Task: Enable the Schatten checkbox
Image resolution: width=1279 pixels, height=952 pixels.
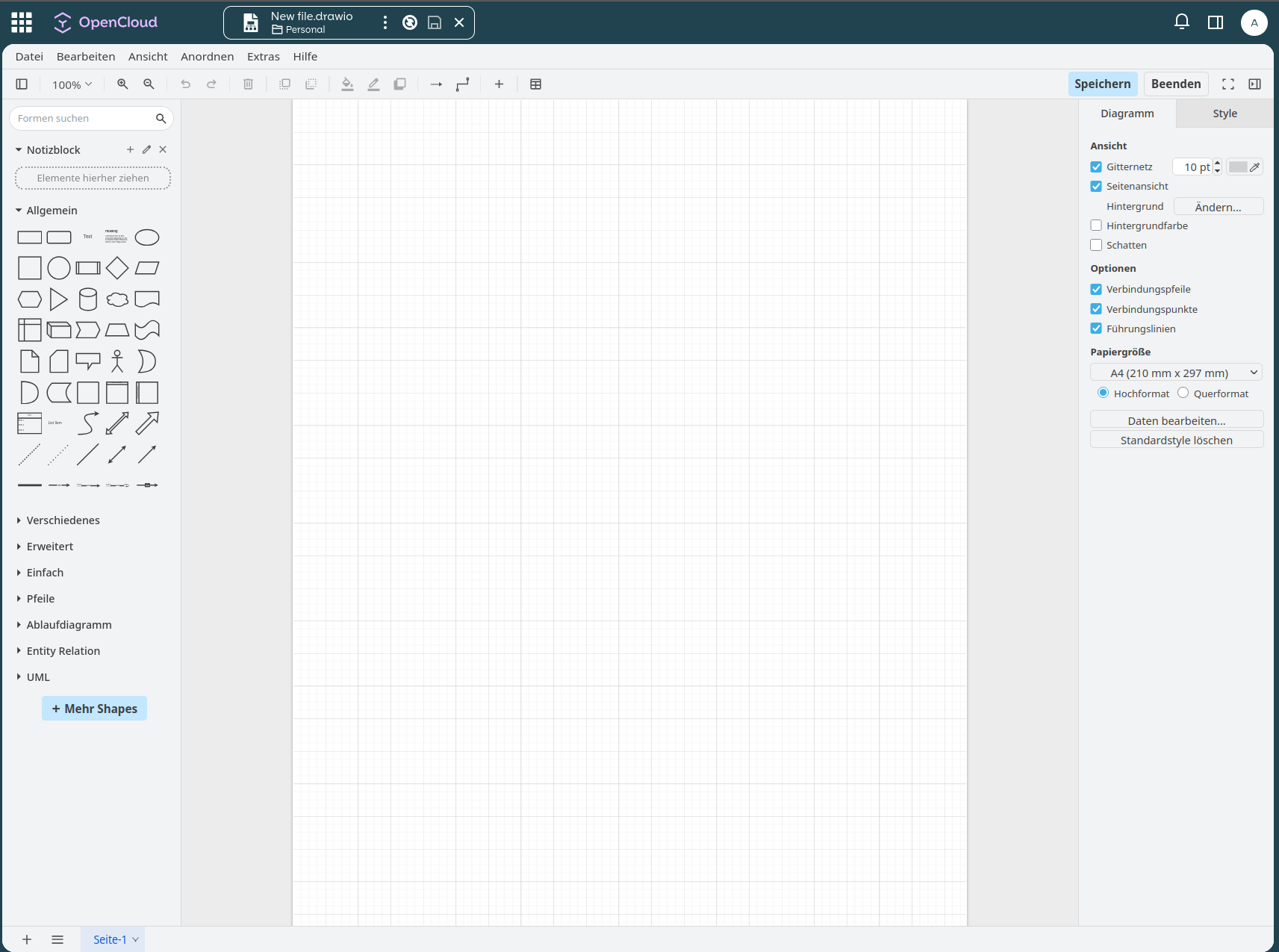Action: click(1096, 245)
